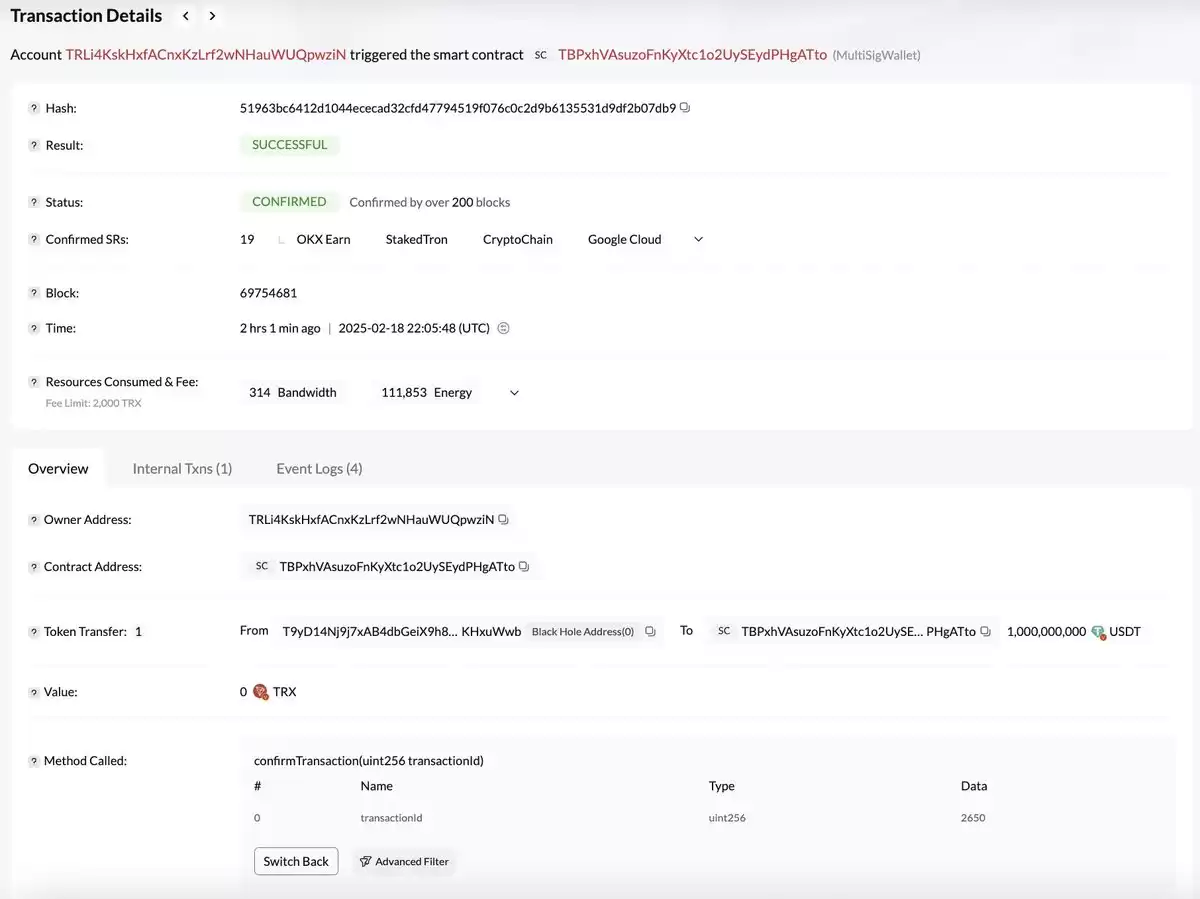Viewport: 1200px width, 899px height.
Task: Click the transaction hash text
Action: pos(458,107)
